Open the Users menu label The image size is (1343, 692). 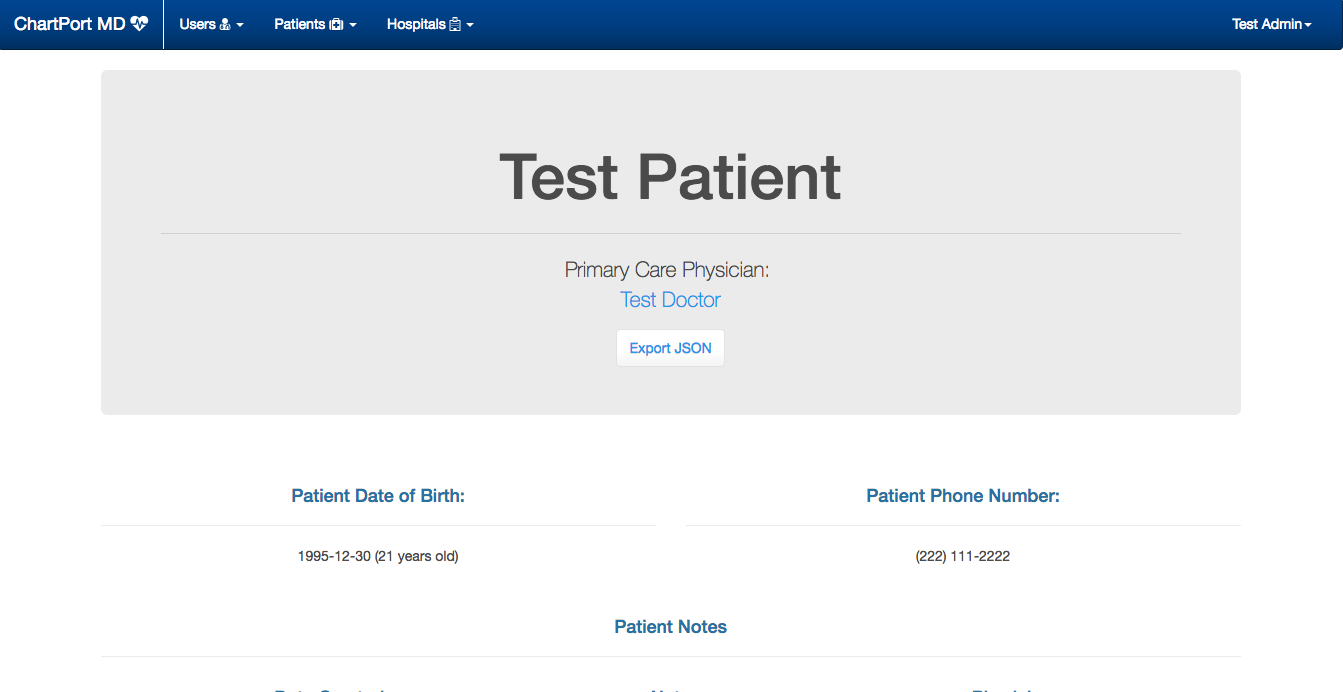197,24
